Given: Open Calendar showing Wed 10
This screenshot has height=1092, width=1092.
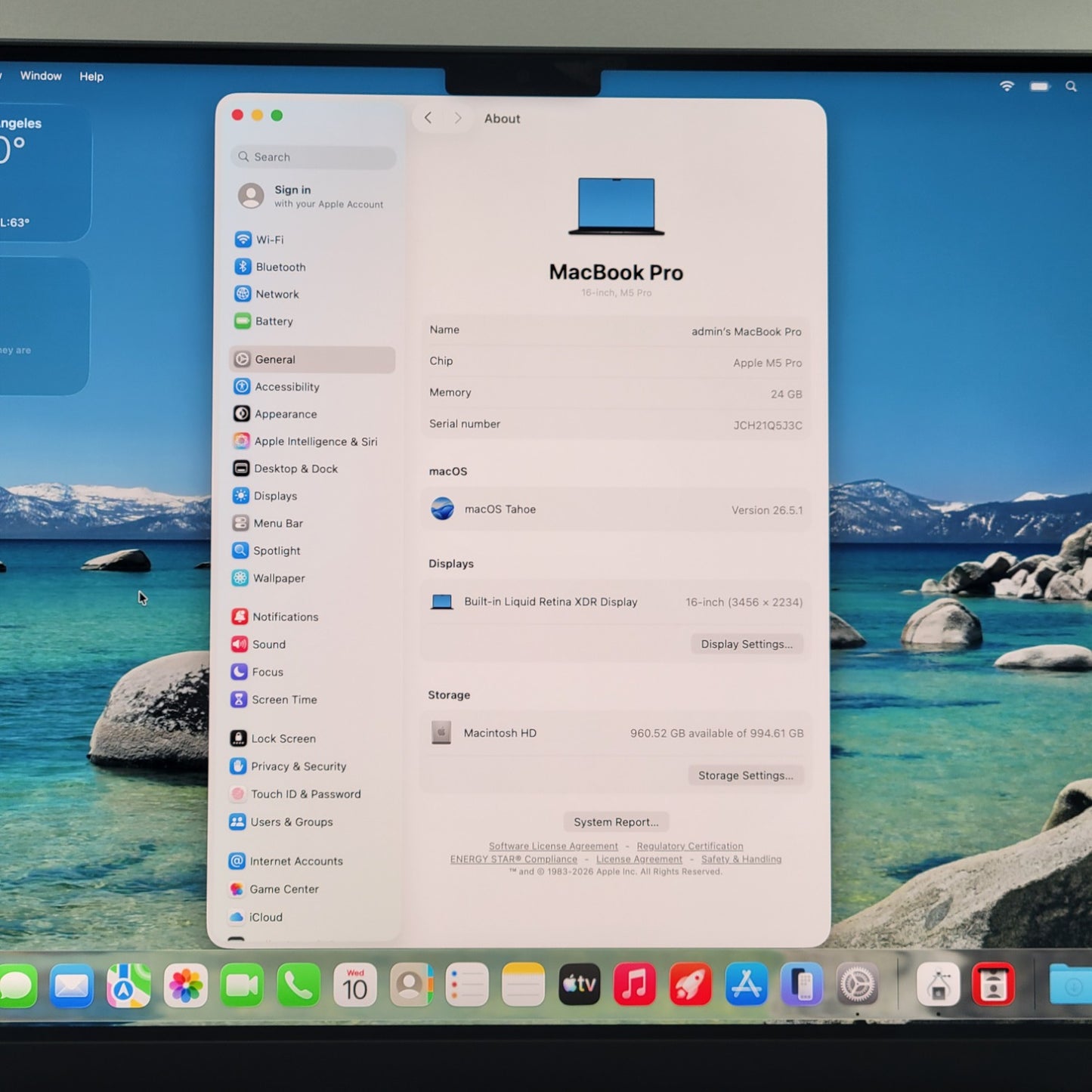Looking at the screenshot, I should pyautogui.click(x=355, y=985).
